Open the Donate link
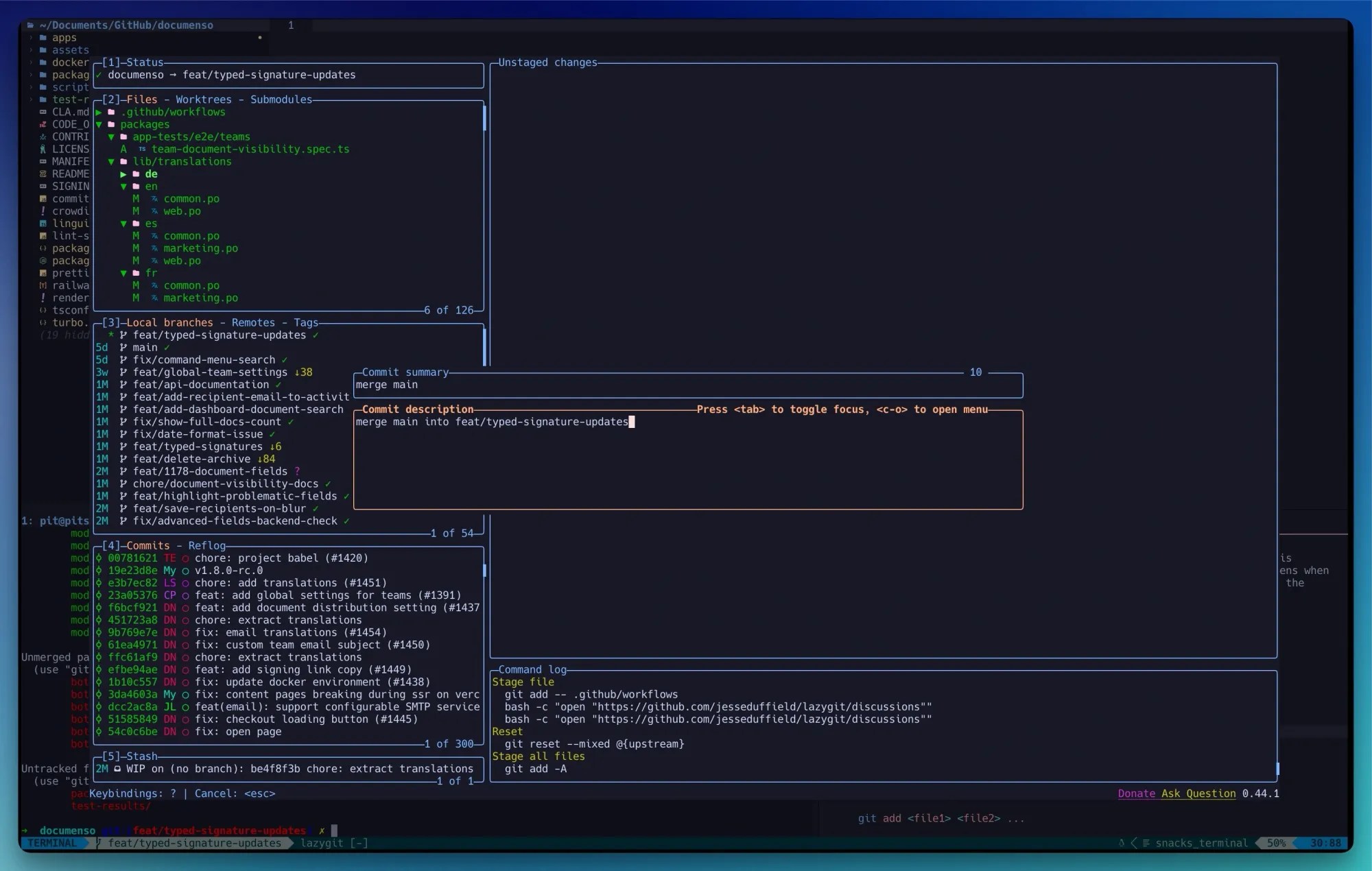 [1135, 794]
